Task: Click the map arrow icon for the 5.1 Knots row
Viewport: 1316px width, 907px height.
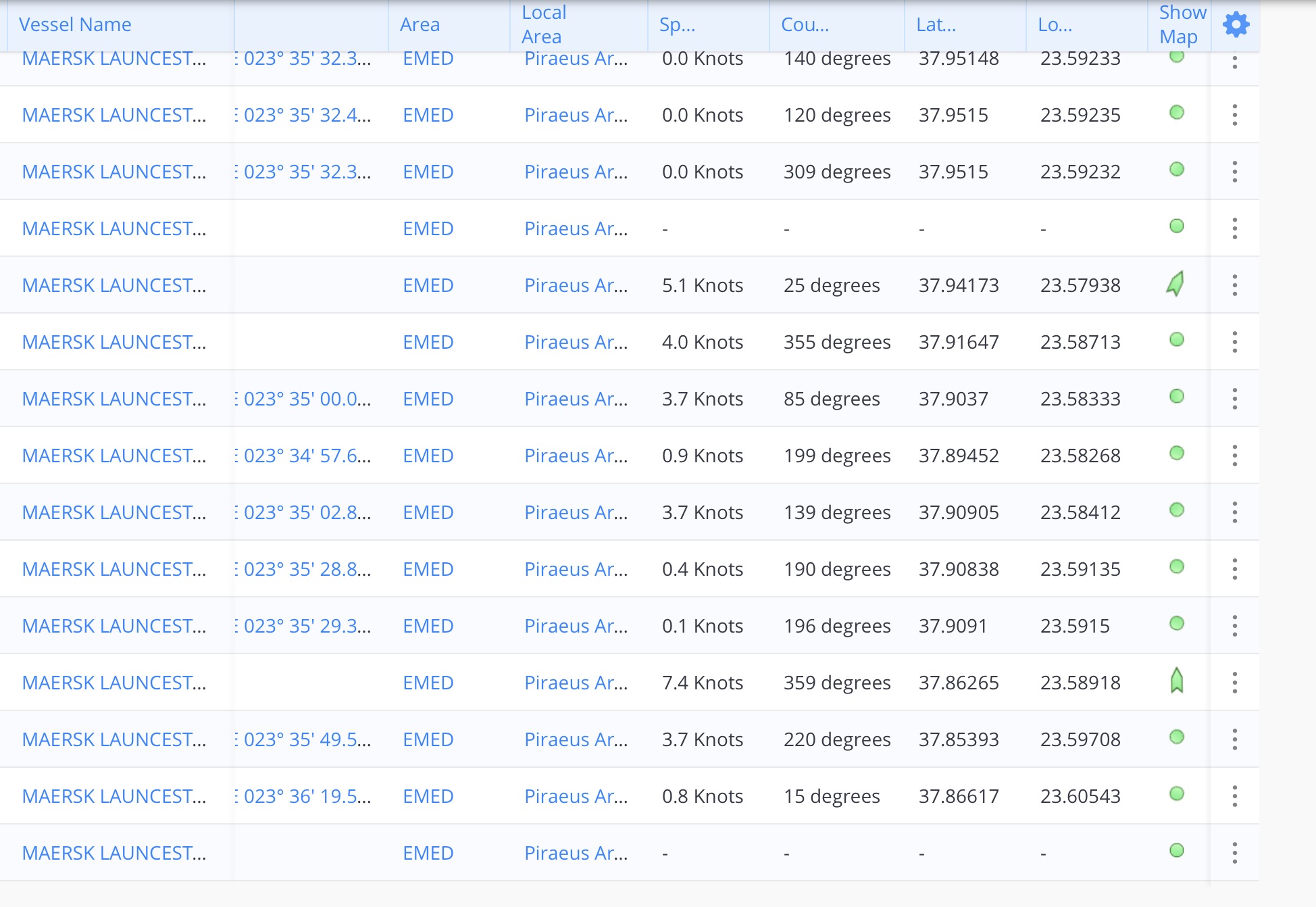Action: click(x=1176, y=284)
